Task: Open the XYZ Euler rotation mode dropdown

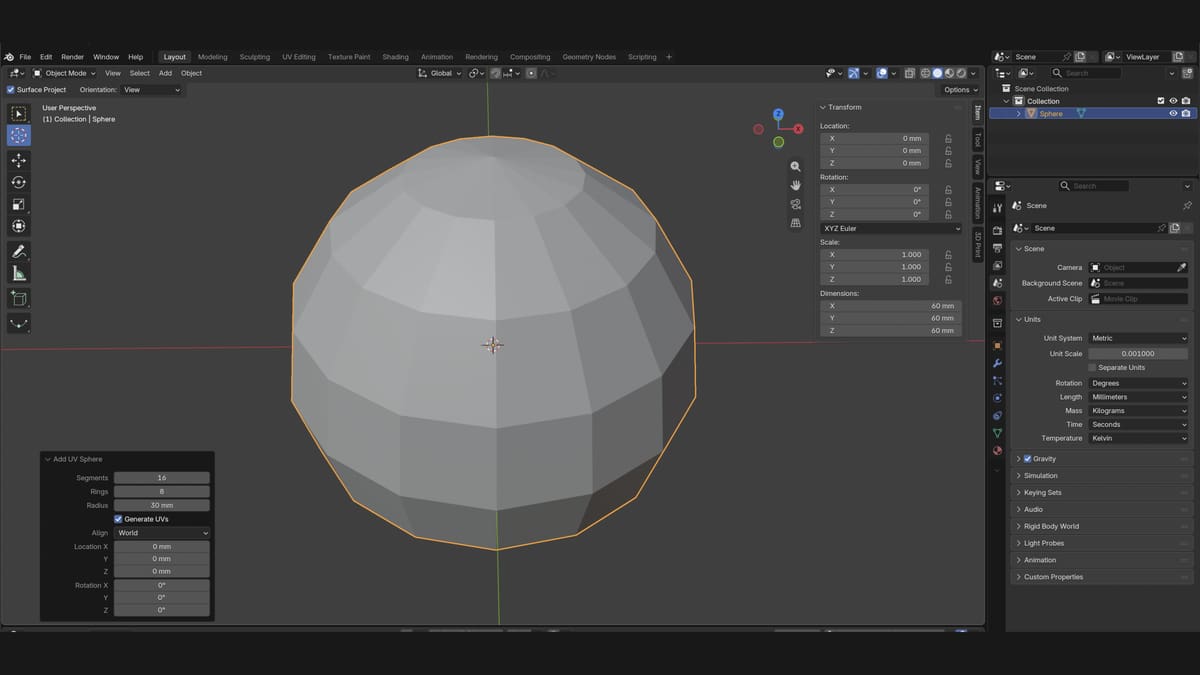Action: [891, 228]
